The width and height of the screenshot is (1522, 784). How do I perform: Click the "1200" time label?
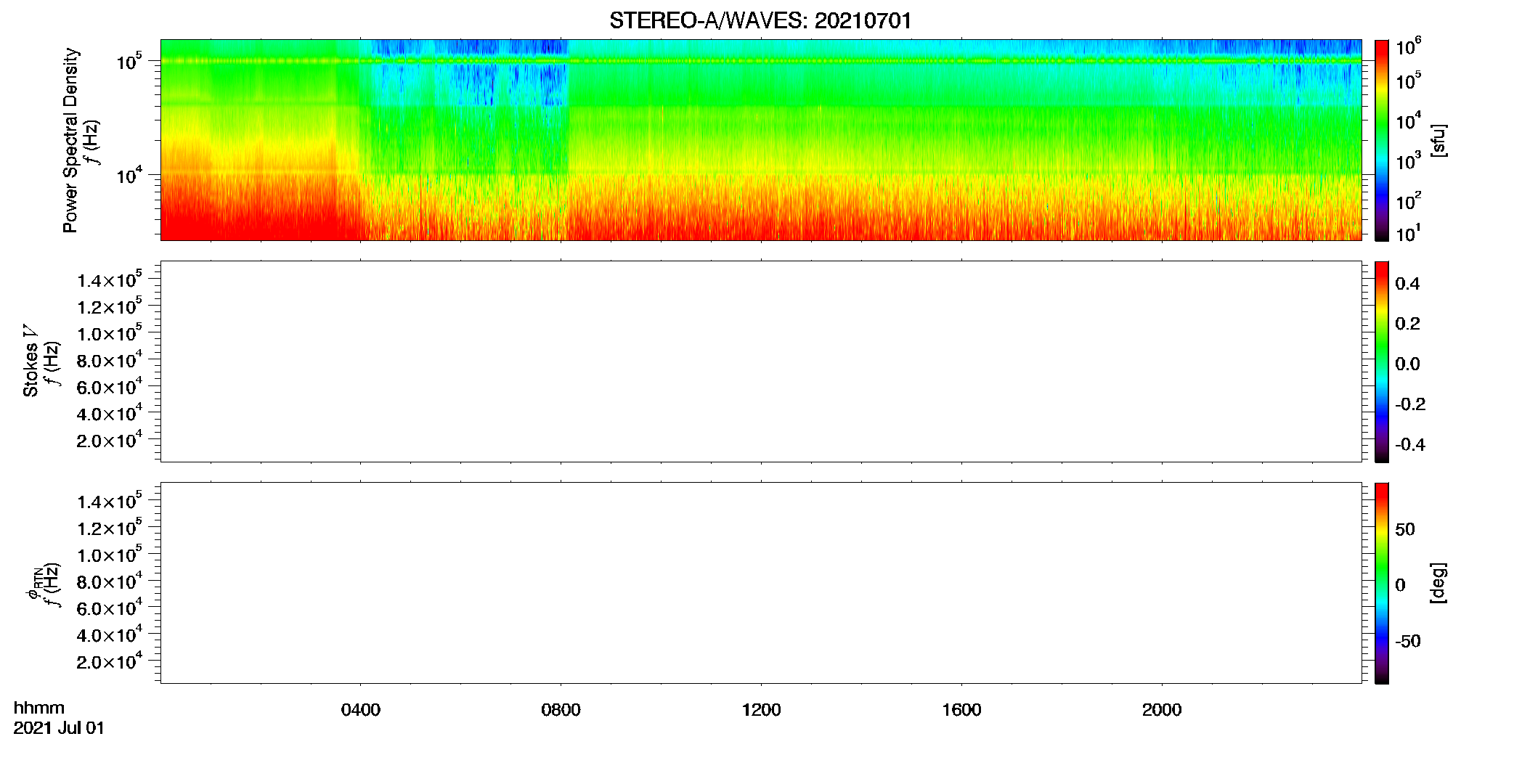pyautogui.click(x=761, y=710)
